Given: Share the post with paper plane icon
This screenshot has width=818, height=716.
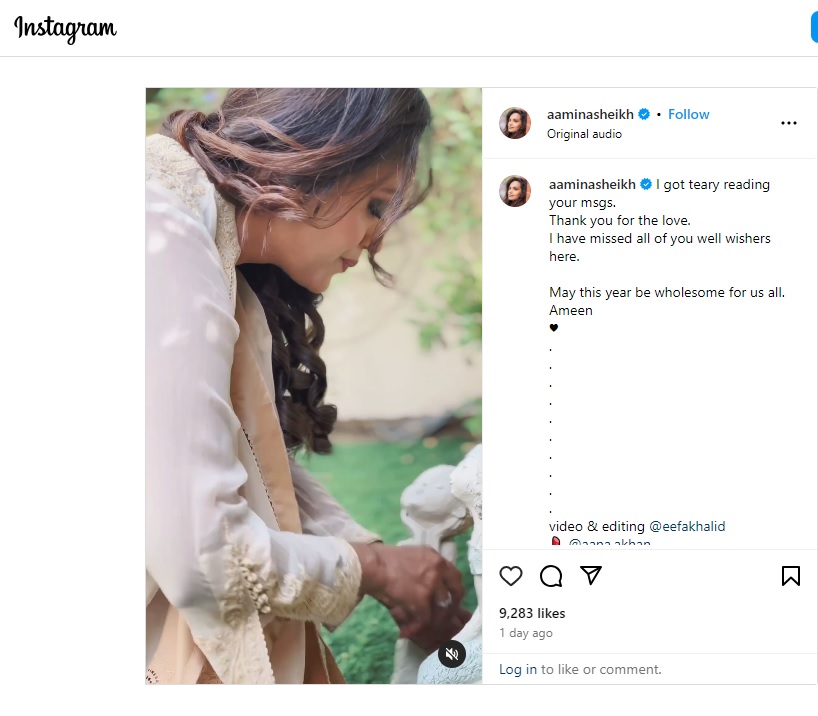Looking at the screenshot, I should pyautogui.click(x=591, y=576).
